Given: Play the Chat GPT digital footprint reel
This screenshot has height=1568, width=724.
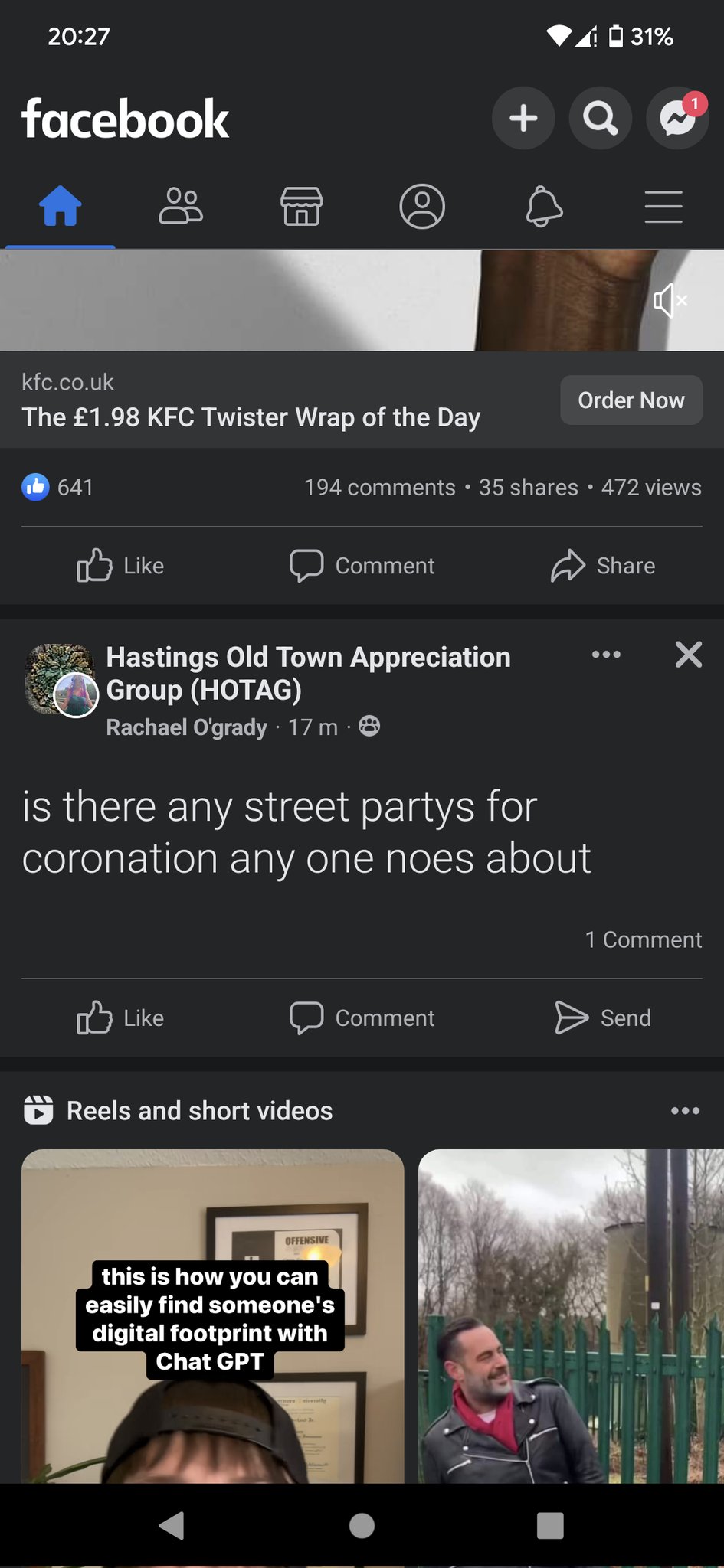Looking at the screenshot, I should coord(212,1317).
